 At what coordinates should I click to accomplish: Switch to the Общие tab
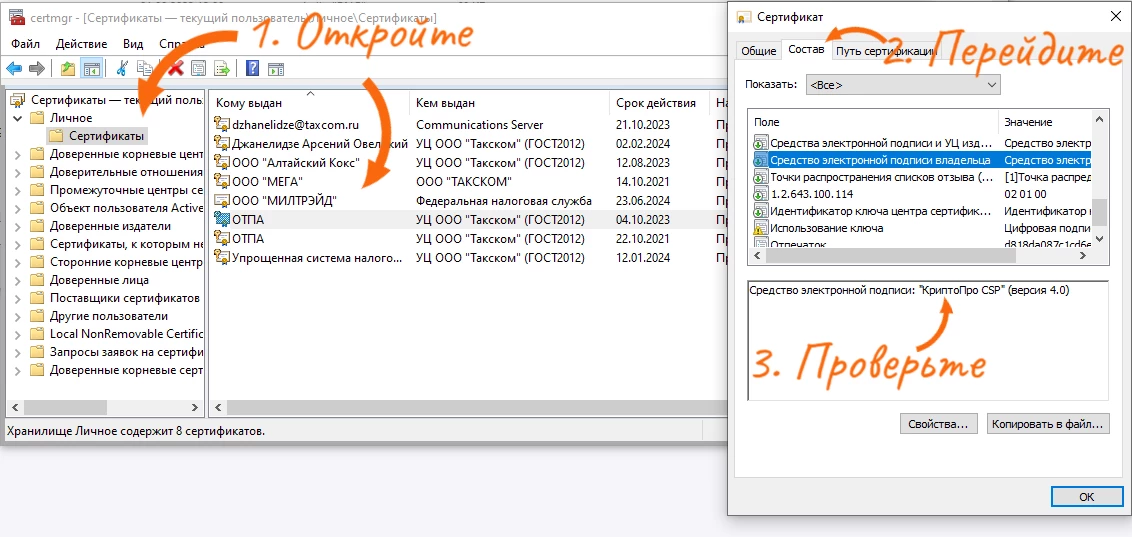point(758,51)
